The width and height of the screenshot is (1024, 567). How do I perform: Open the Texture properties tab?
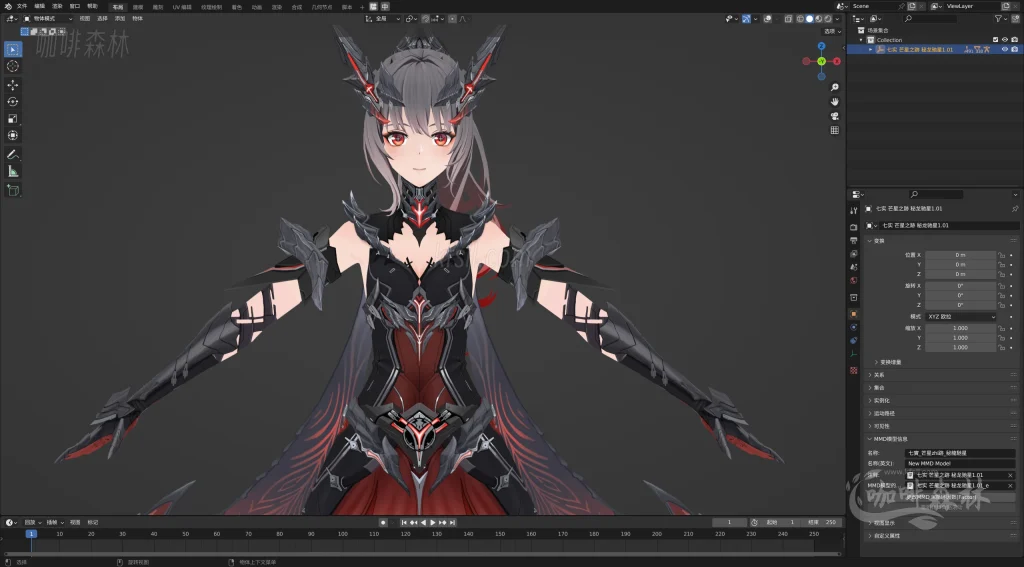tap(854, 370)
